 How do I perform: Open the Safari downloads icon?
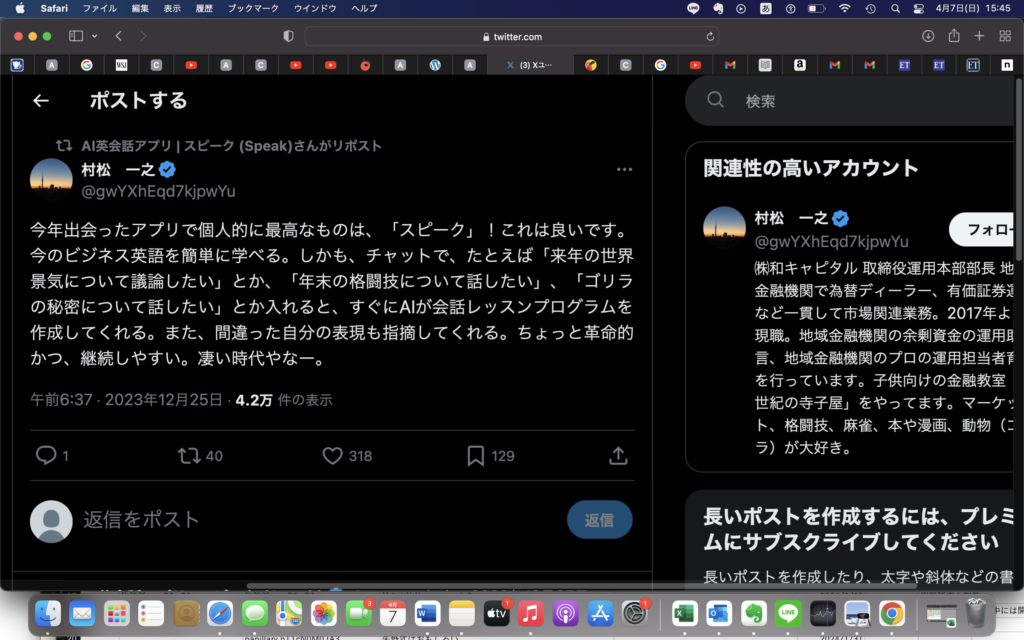pos(928,36)
